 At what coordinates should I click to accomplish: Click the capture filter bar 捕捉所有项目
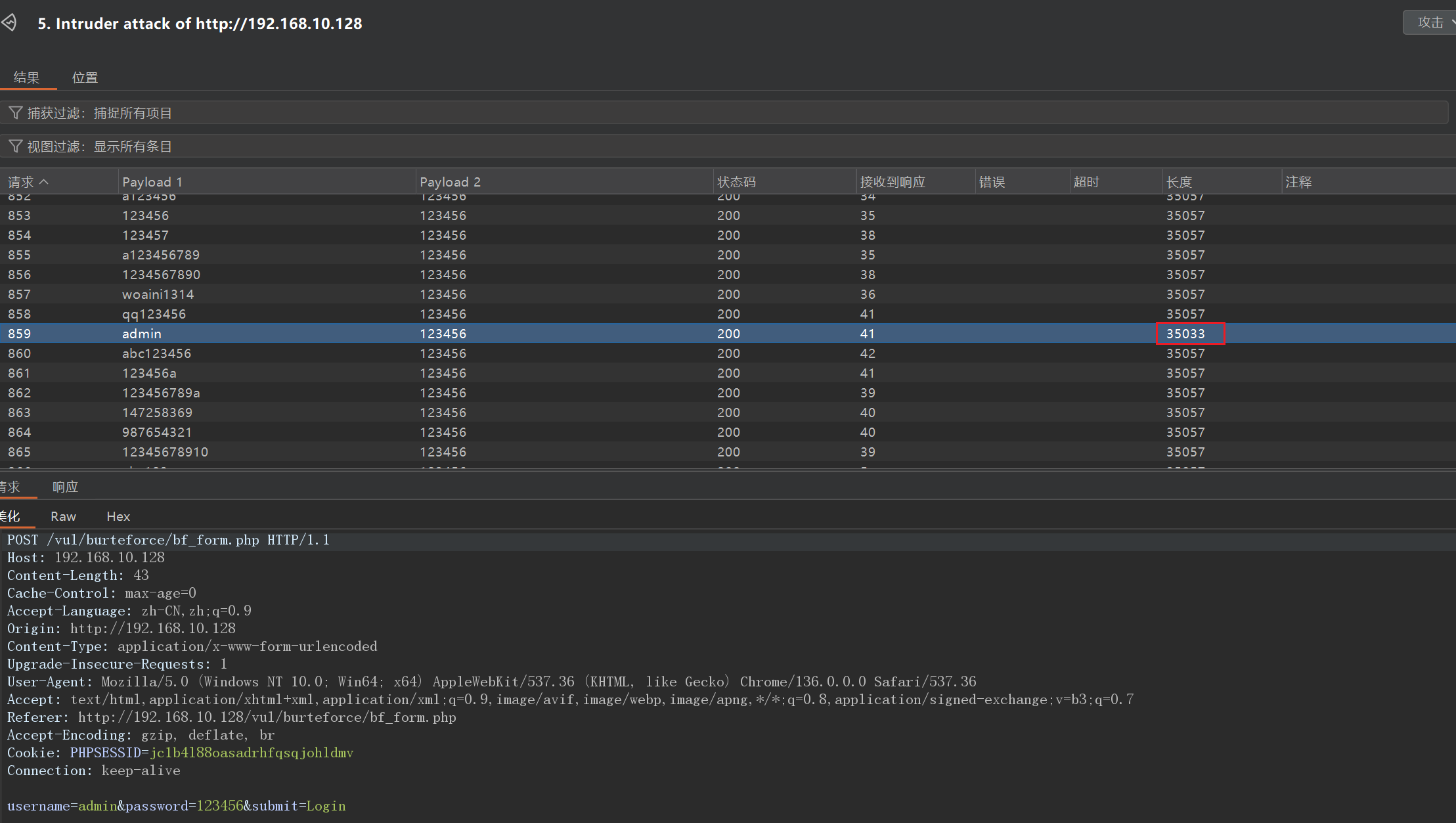133,113
